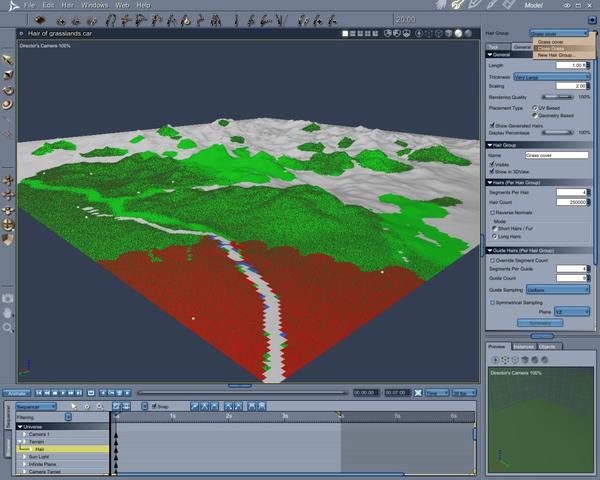Toggle the Snap checkbox in sequencer
600x480 pixels.
pyautogui.click(x=154, y=406)
